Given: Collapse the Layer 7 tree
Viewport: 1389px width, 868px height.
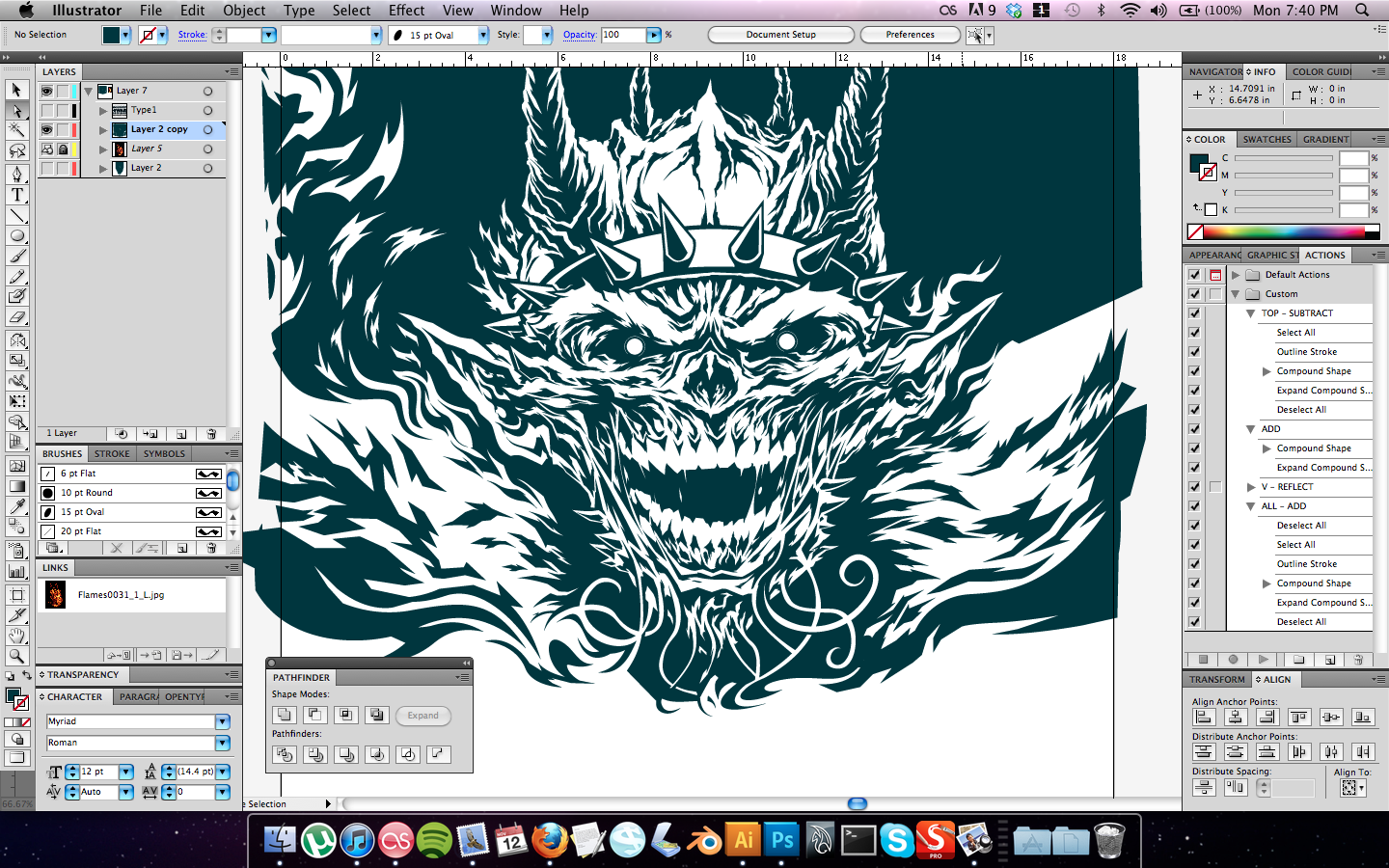Looking at the screenshot, I should [x=89, y=92].
